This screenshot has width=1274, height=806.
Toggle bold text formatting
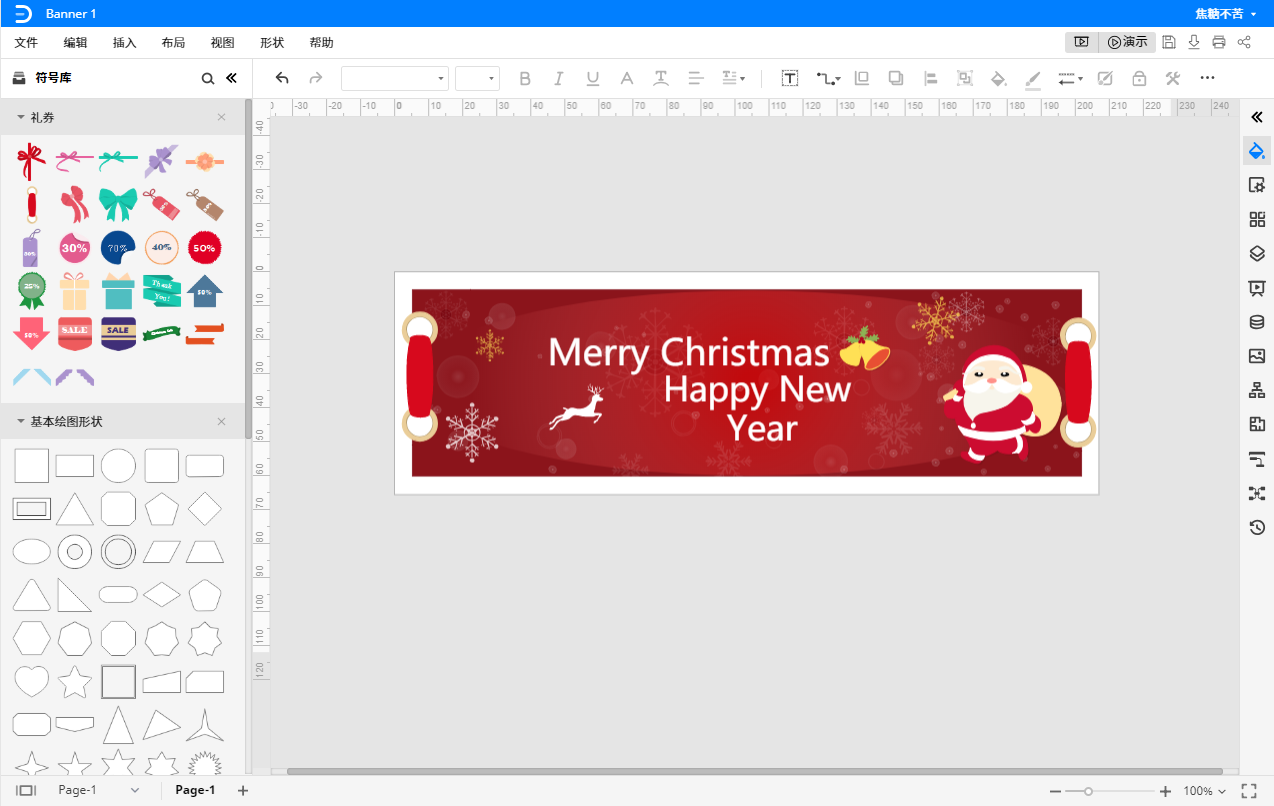(525, 78)
